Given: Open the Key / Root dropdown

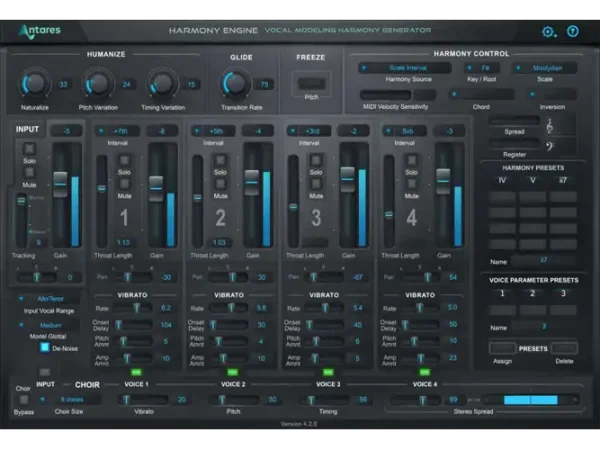Looking at the screenshot, I should 482,68.
